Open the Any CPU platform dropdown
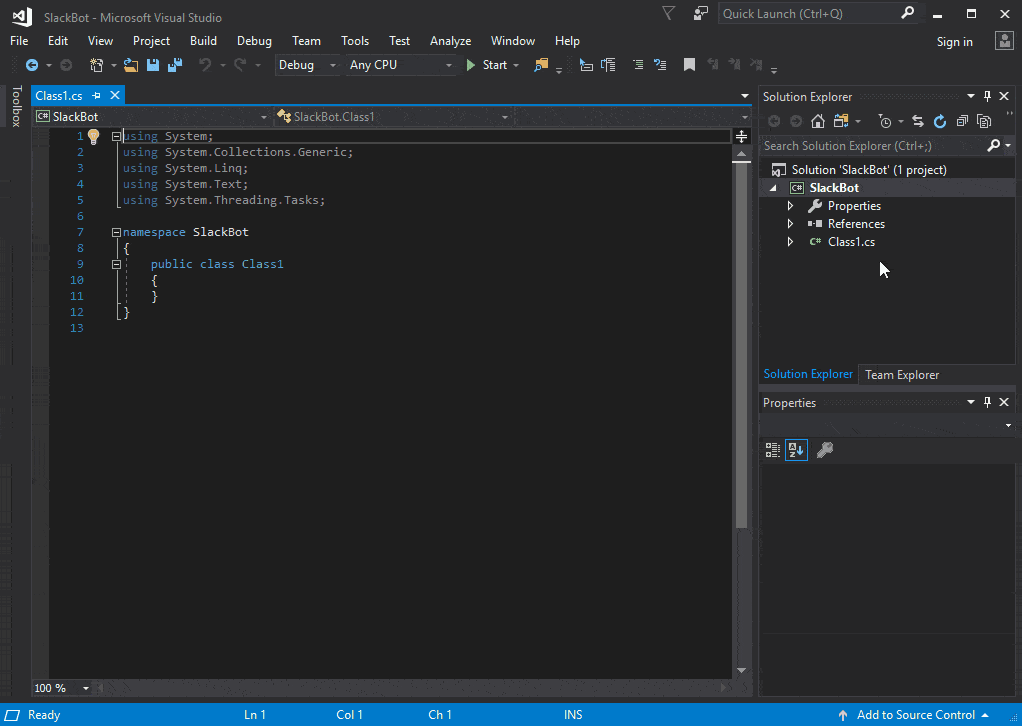Image resolution: width=1022 pixels, height=726 pixels. [x=400, y=65]
